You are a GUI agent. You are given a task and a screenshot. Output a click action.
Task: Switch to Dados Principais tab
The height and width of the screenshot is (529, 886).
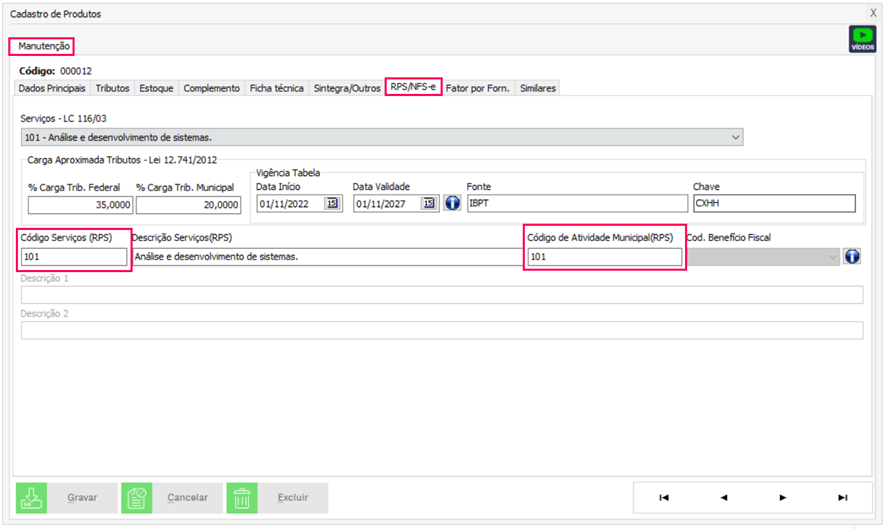click(53, 88)
